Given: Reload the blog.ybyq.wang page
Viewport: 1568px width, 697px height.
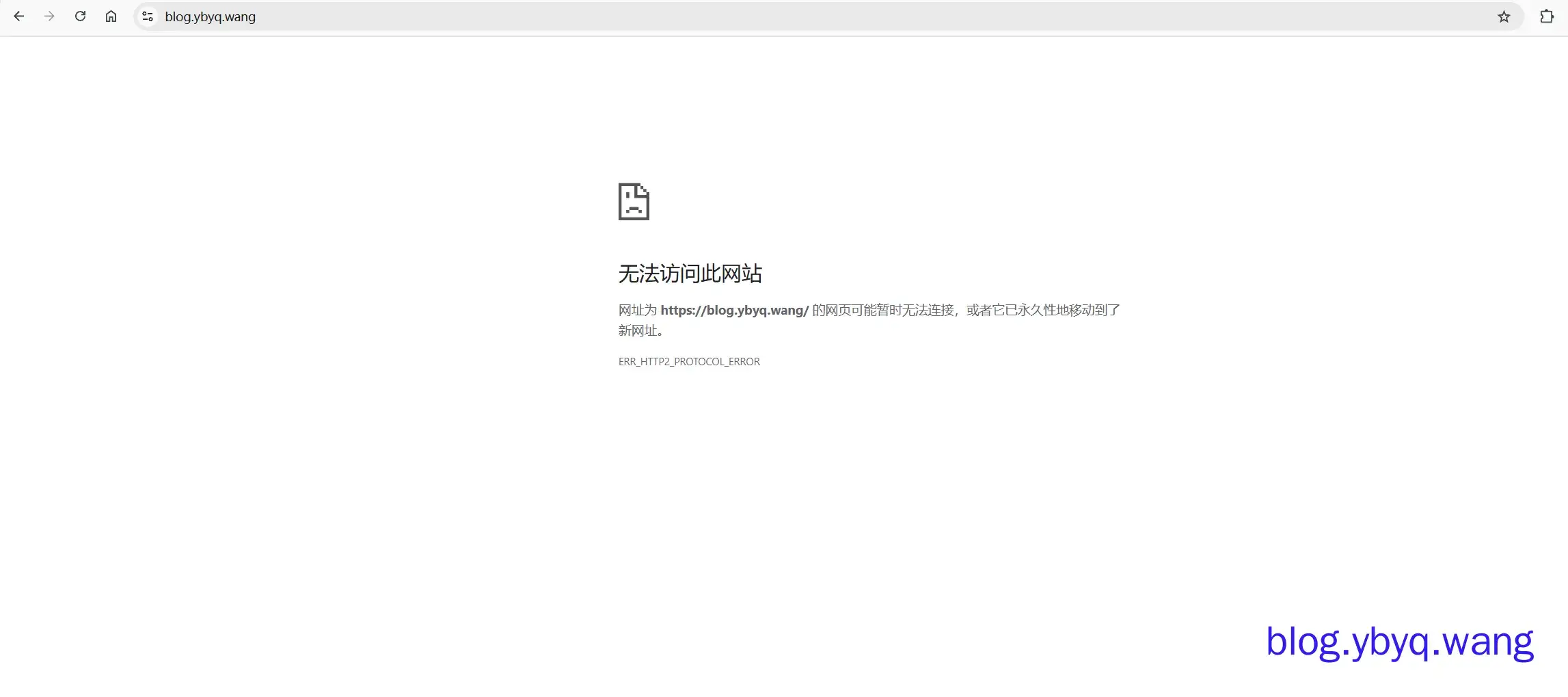Looking at the screenshot, I should (80, 16).
